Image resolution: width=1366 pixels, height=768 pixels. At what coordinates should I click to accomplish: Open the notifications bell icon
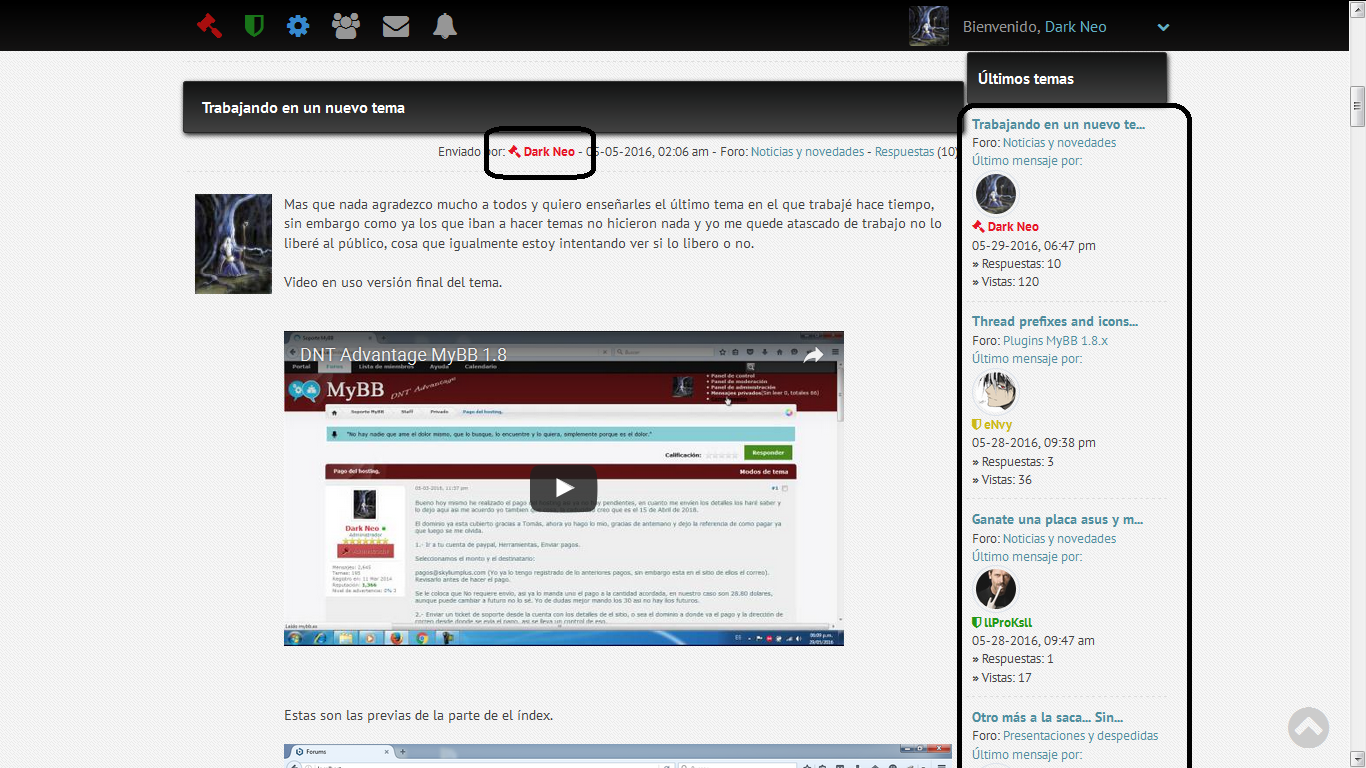click(x=445, y=26)
